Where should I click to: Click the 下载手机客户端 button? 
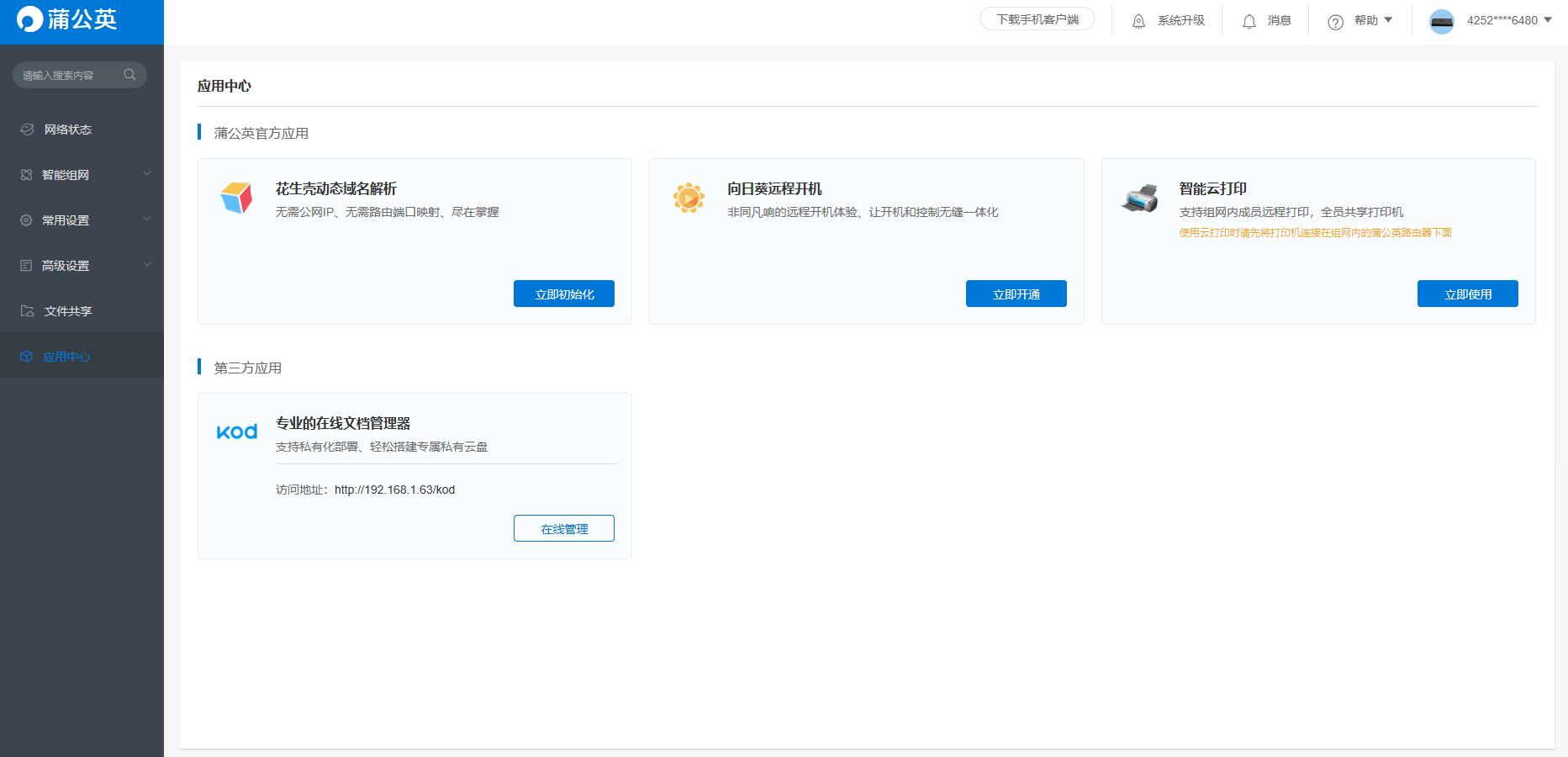coord(1037,19)
